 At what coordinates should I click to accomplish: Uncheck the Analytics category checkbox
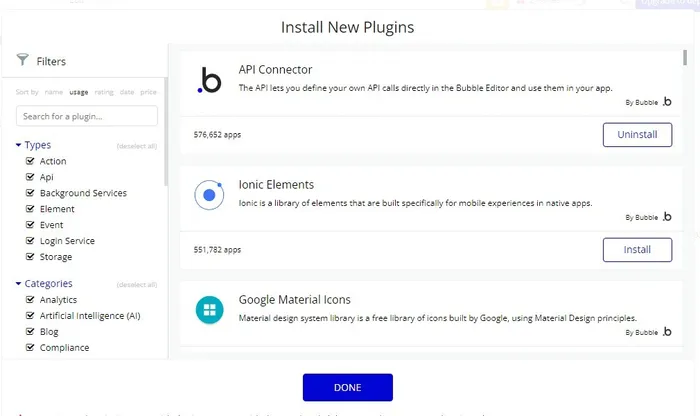coord(30,300)
